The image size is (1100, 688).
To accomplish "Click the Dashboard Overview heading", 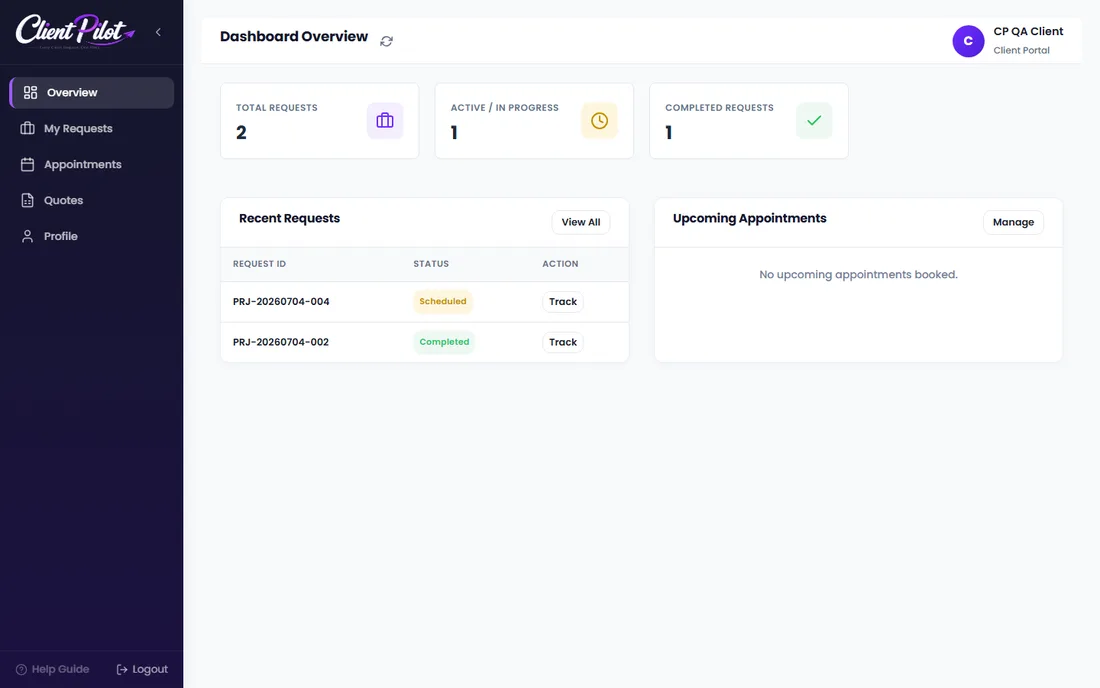I will (294, 36).
